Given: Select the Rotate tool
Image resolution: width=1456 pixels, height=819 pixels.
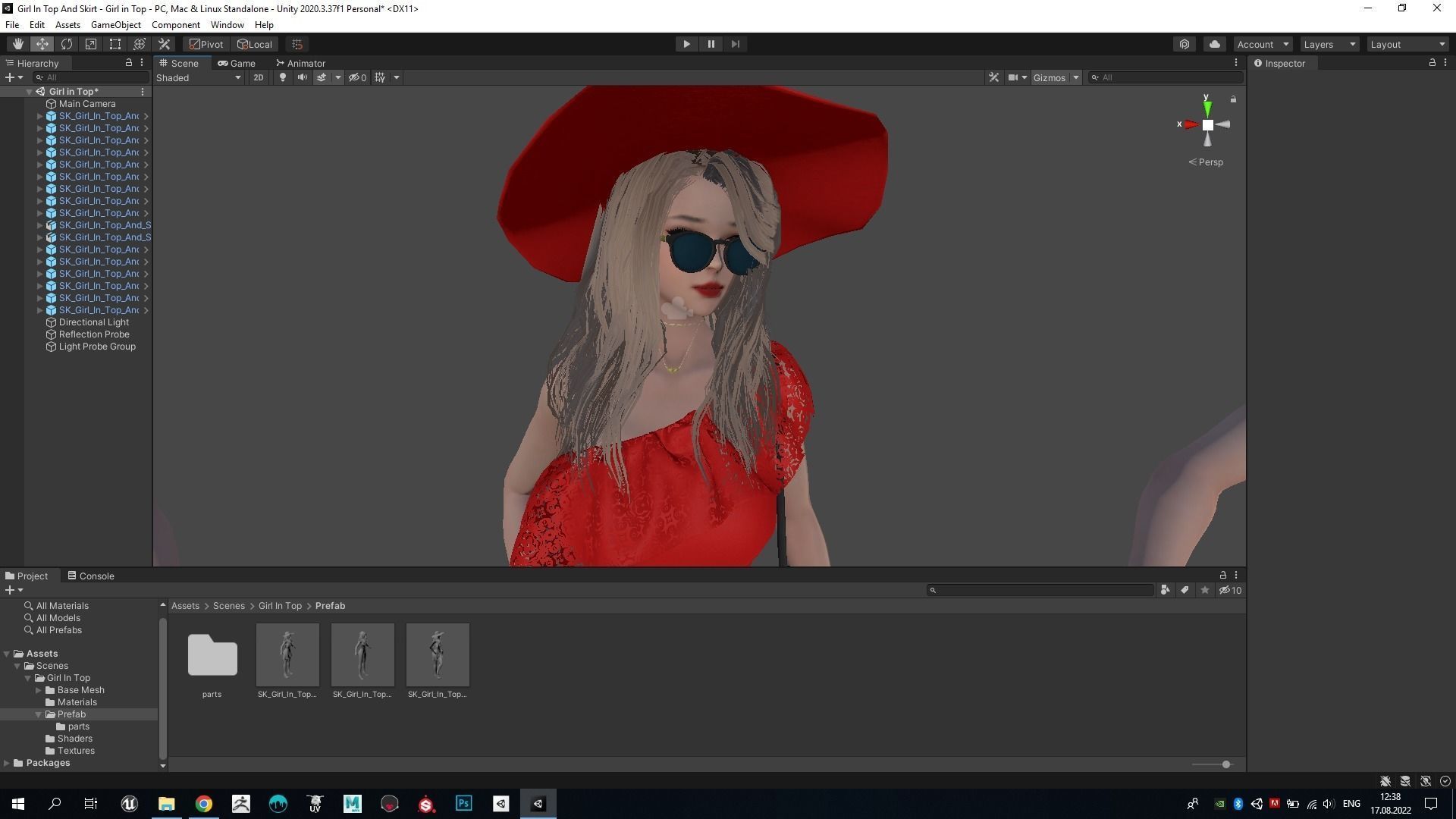Looking at the screenshot, I should tap(67, 44).
